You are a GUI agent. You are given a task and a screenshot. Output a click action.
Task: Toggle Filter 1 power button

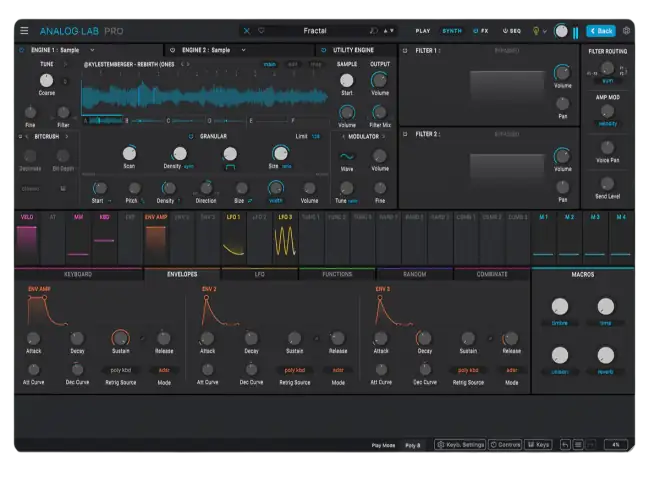[405, 51]
